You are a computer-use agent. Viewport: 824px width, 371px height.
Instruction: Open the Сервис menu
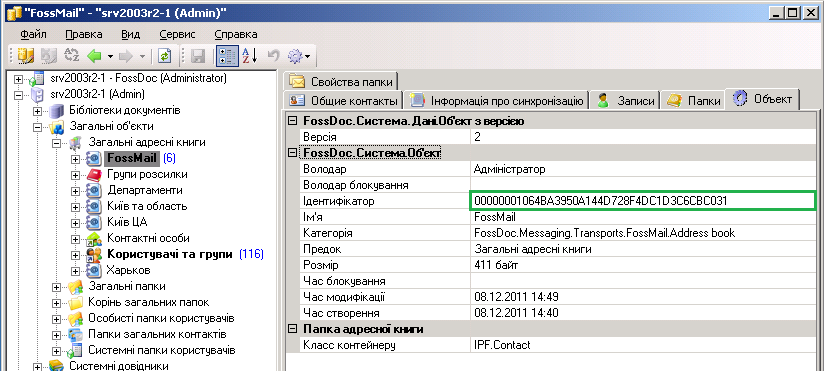(x=177, y=35)
